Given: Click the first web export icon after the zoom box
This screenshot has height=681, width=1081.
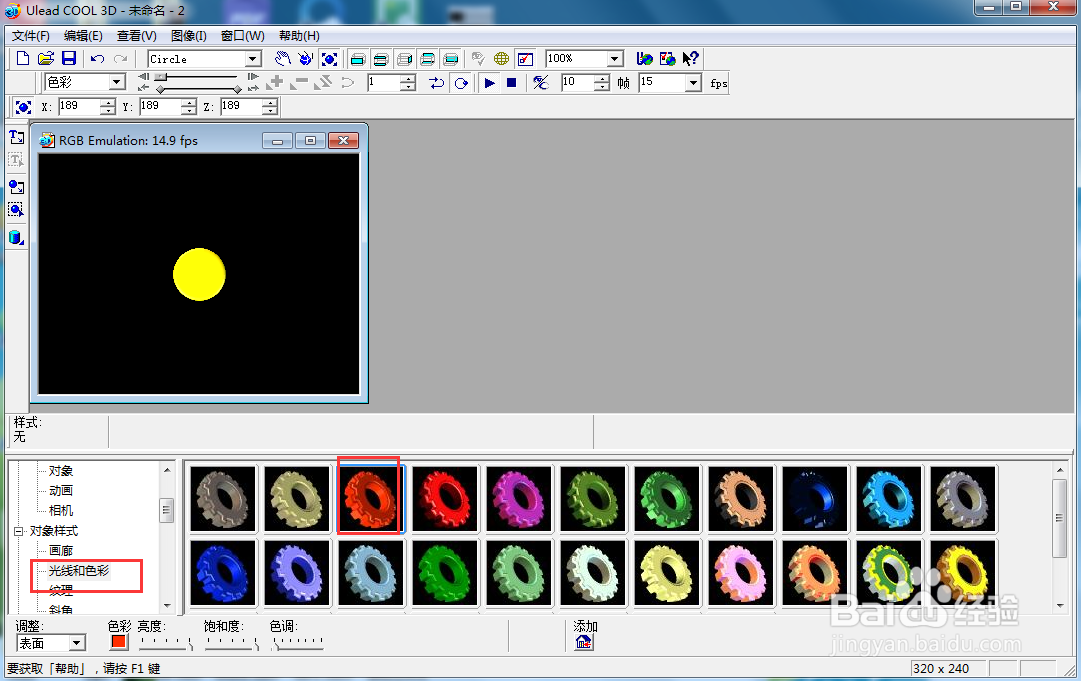Looking at the screenshot, I should click(x=645, y=59).
